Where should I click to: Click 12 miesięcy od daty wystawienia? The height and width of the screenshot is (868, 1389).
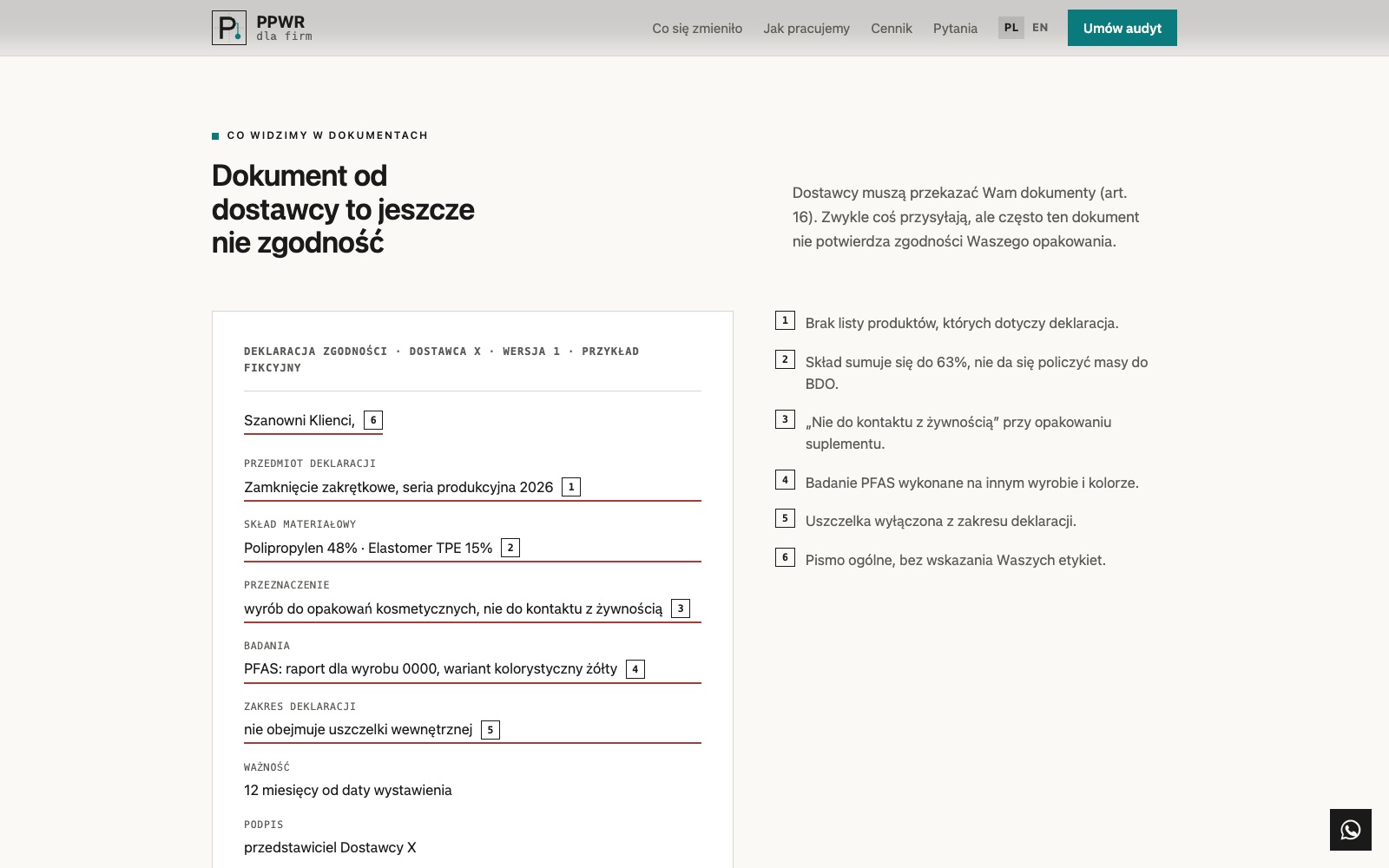tap(348, 791)
